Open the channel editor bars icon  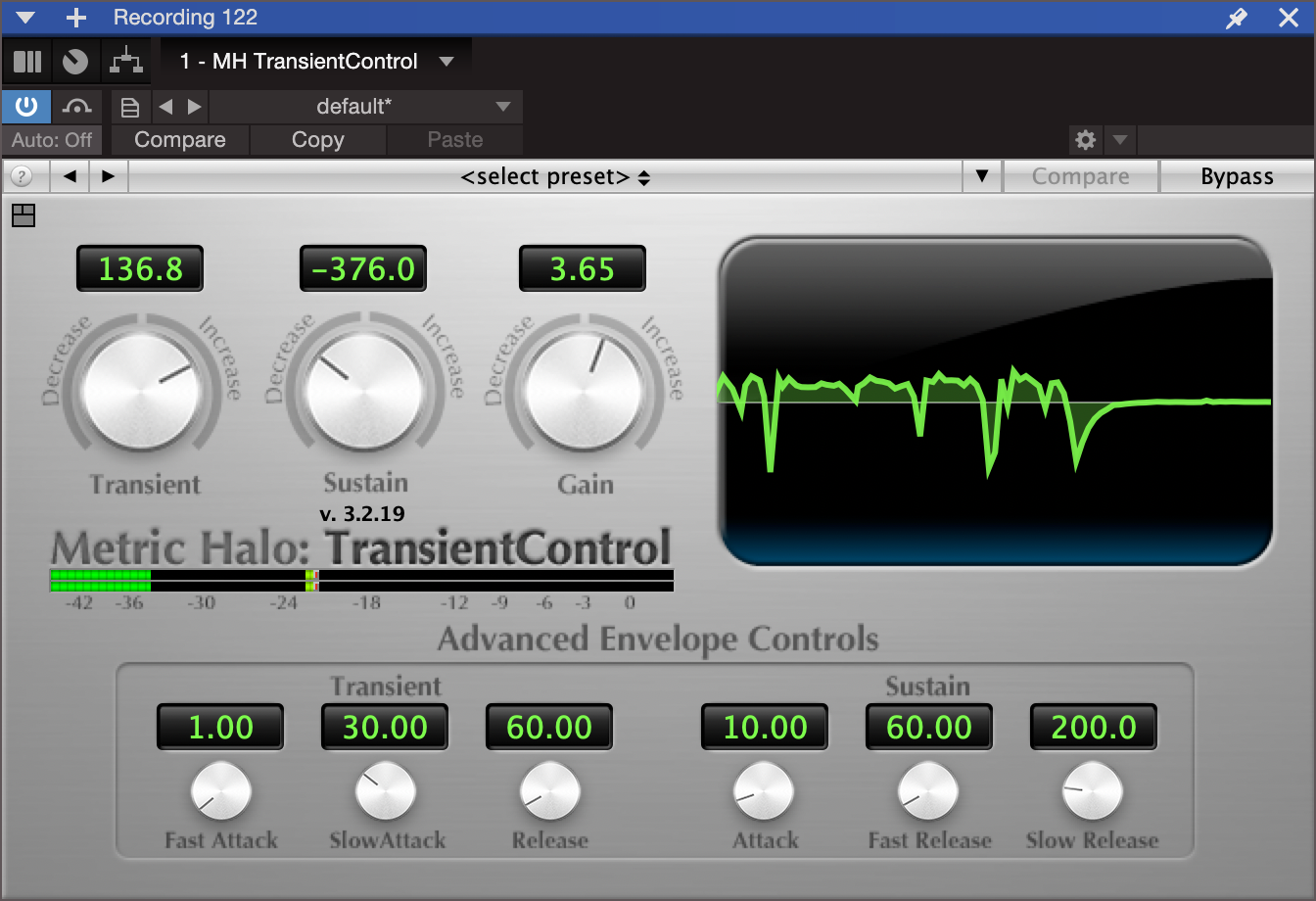27,62
